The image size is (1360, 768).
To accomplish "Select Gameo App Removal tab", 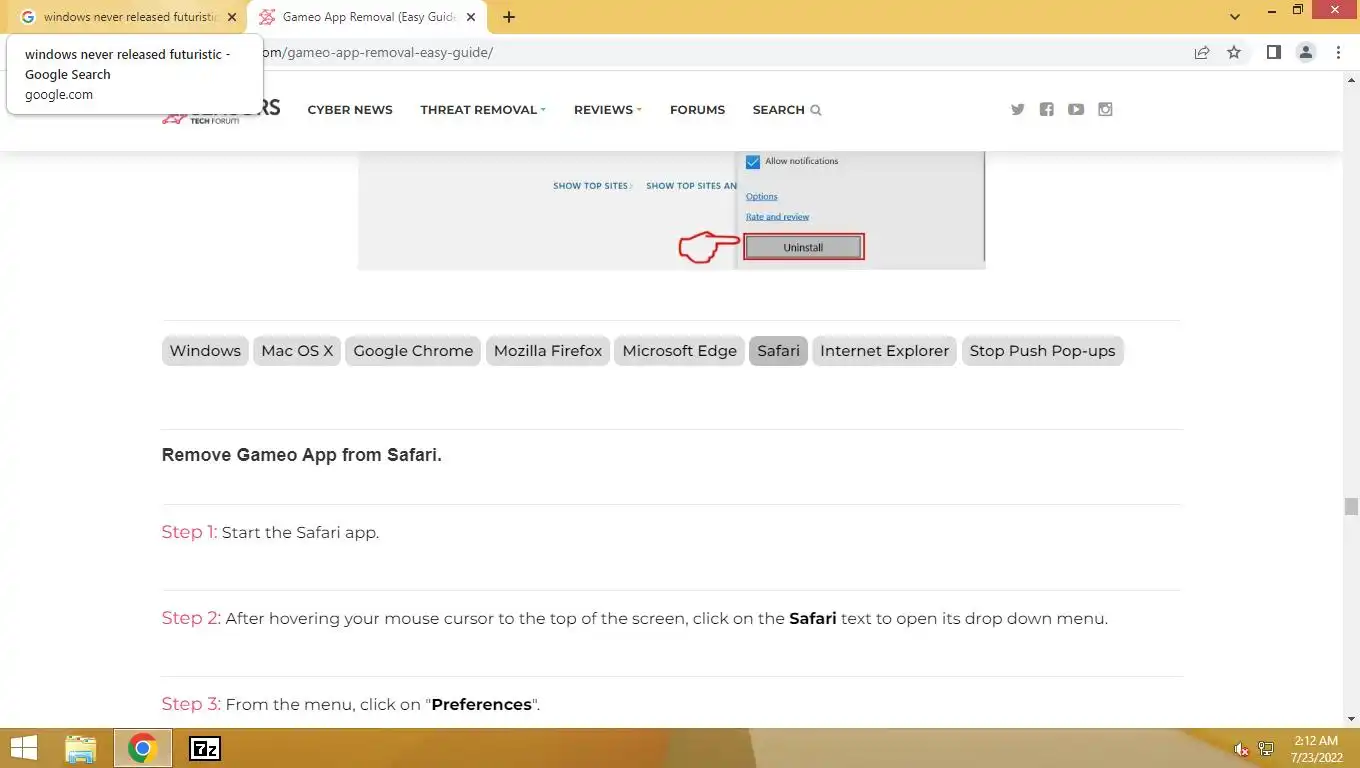I will [x=367, y=17].
